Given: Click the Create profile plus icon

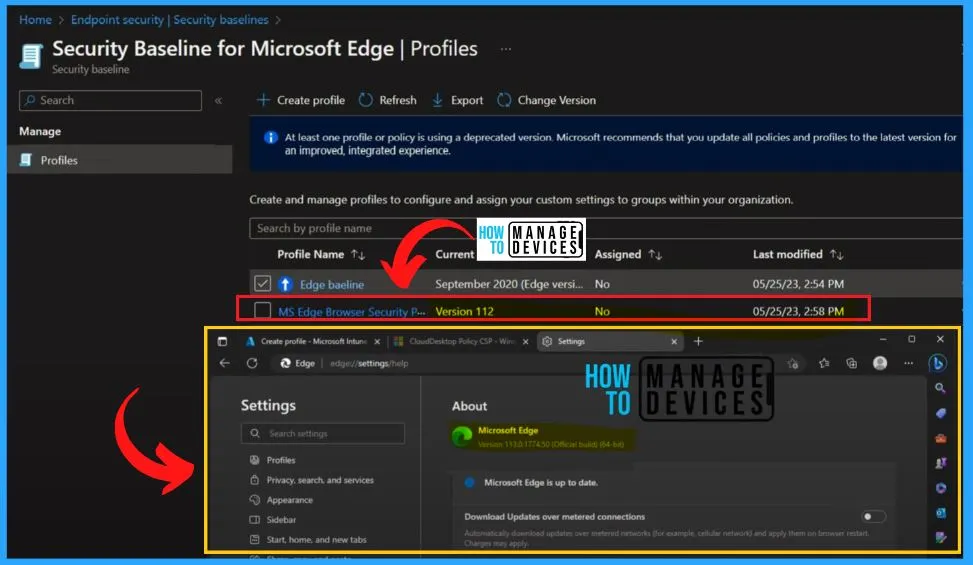Looking at the screenshot, I should (263, 100).
